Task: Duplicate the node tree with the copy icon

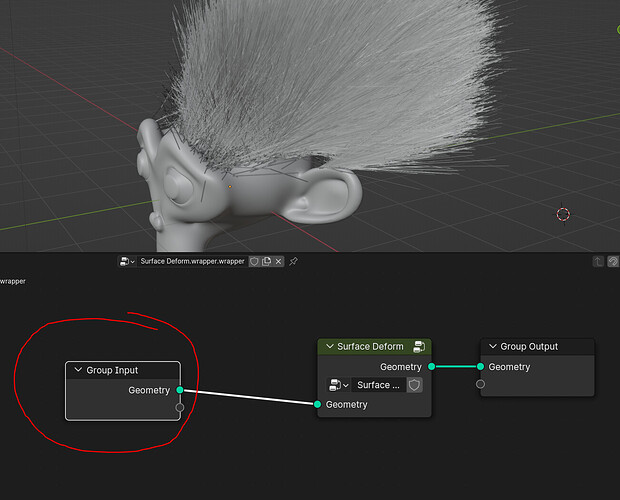Action: point(267,262)
